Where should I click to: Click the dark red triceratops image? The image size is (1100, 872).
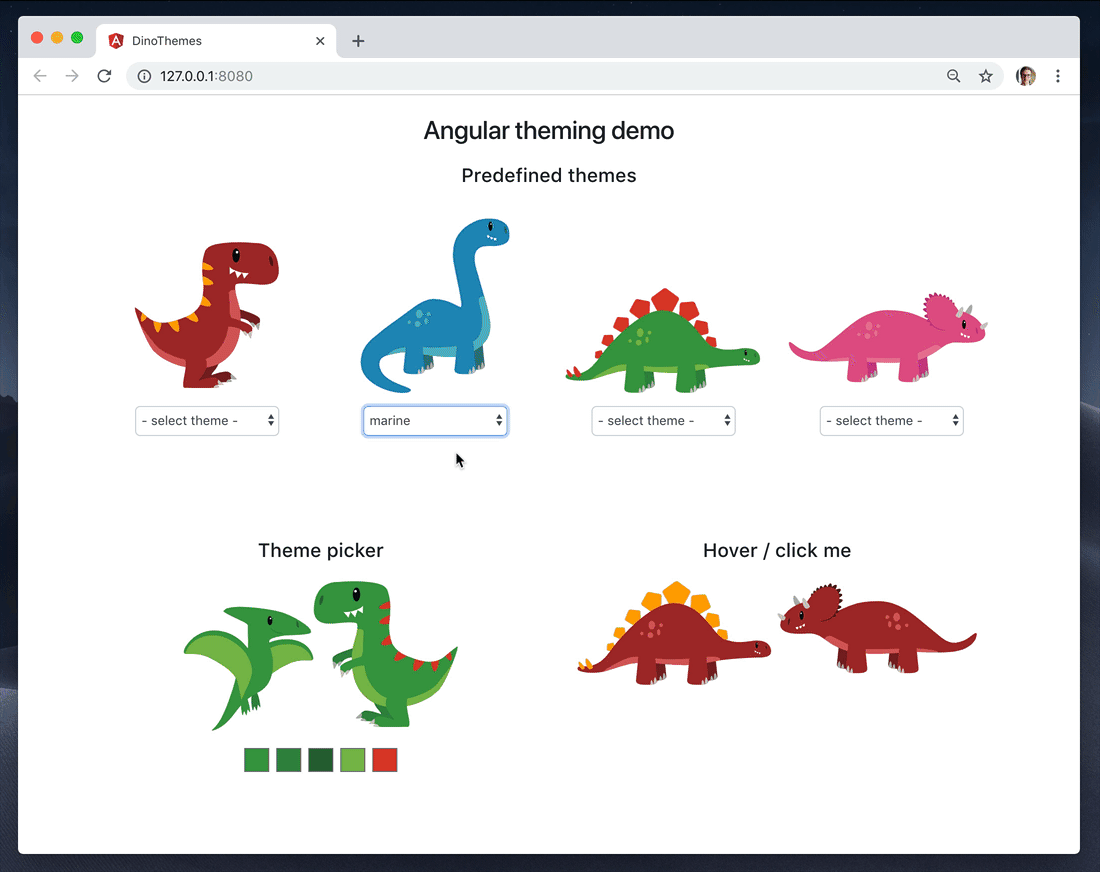tap(877, 629)
